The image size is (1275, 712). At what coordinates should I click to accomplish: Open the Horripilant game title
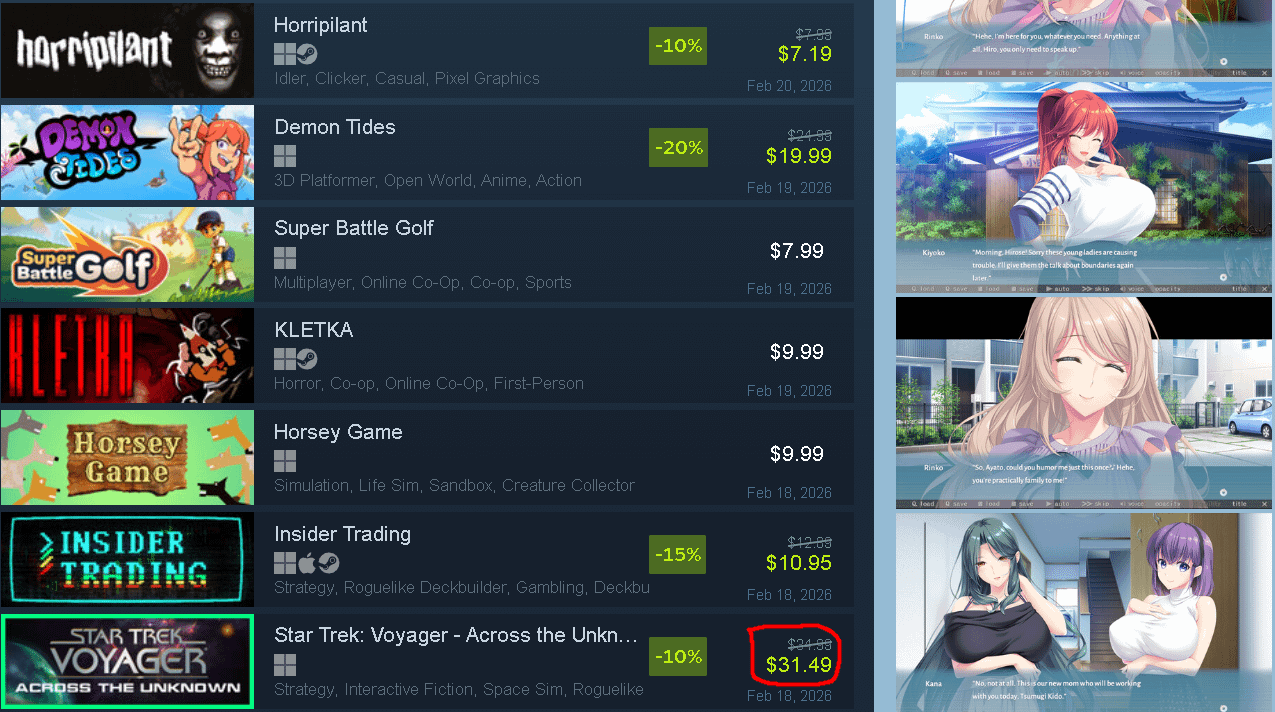point(321,25)
